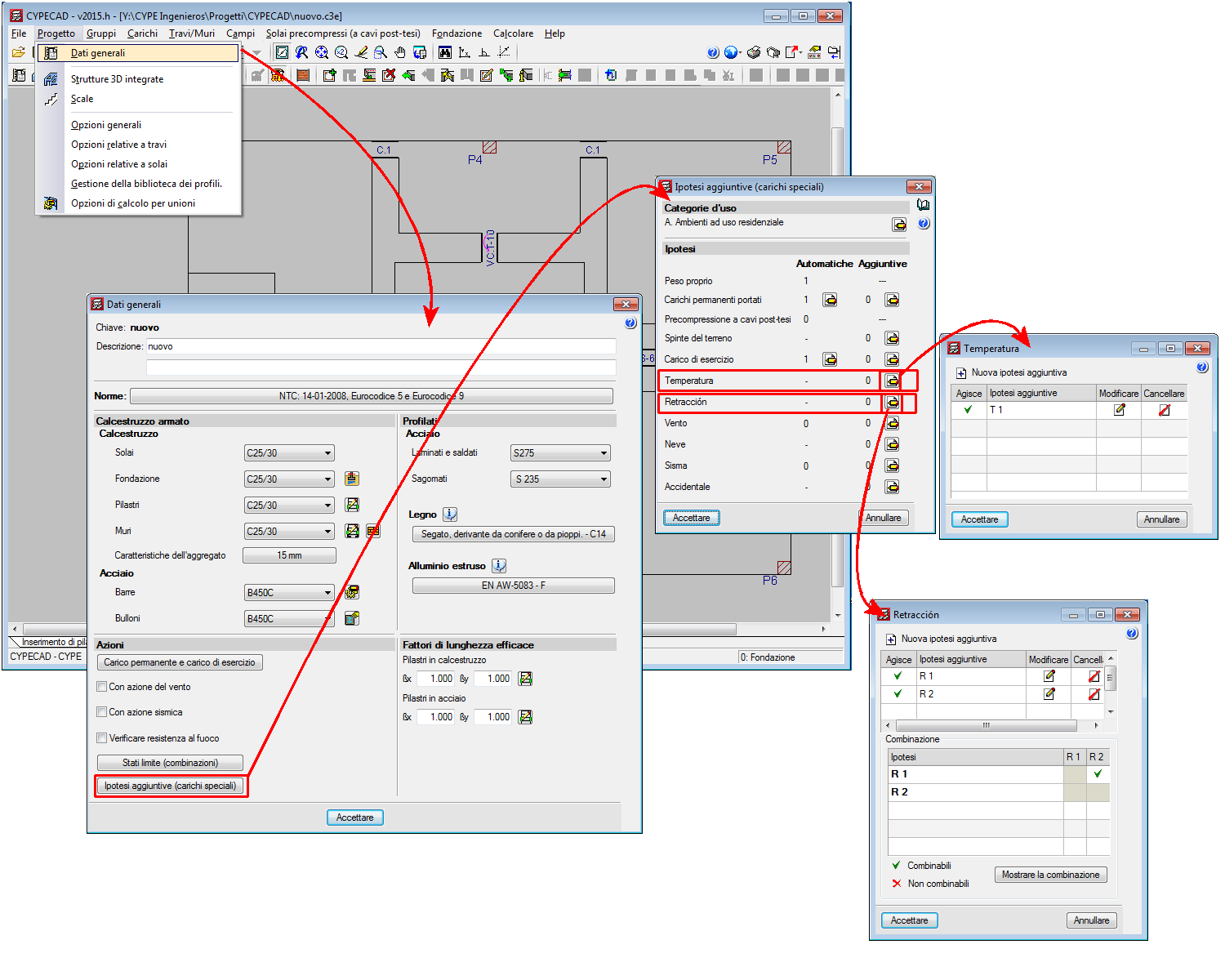Click the globe icon in main toolbar
1225x980 pixels.
point(731,52)
